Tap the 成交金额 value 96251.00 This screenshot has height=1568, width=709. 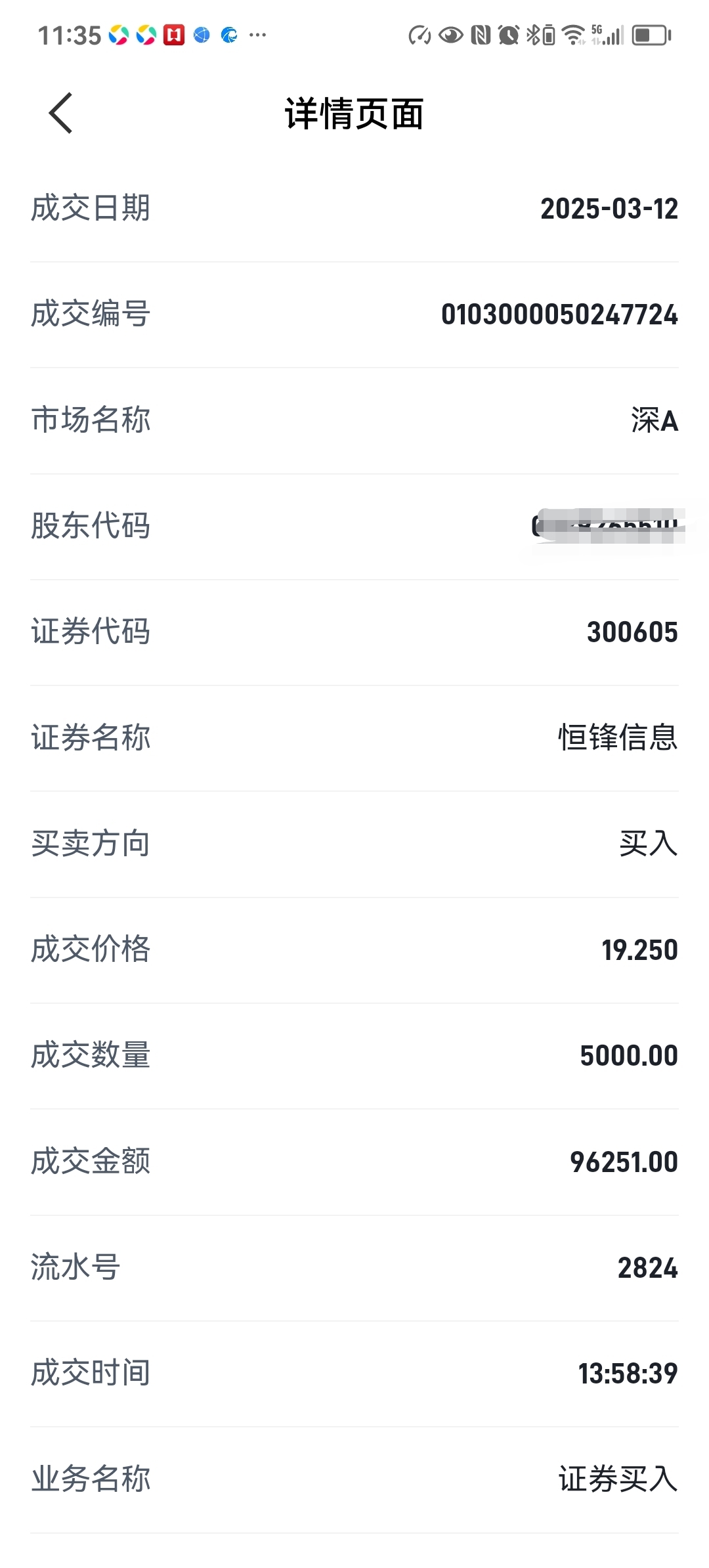pyautogui.click(x=624, y=1162)
